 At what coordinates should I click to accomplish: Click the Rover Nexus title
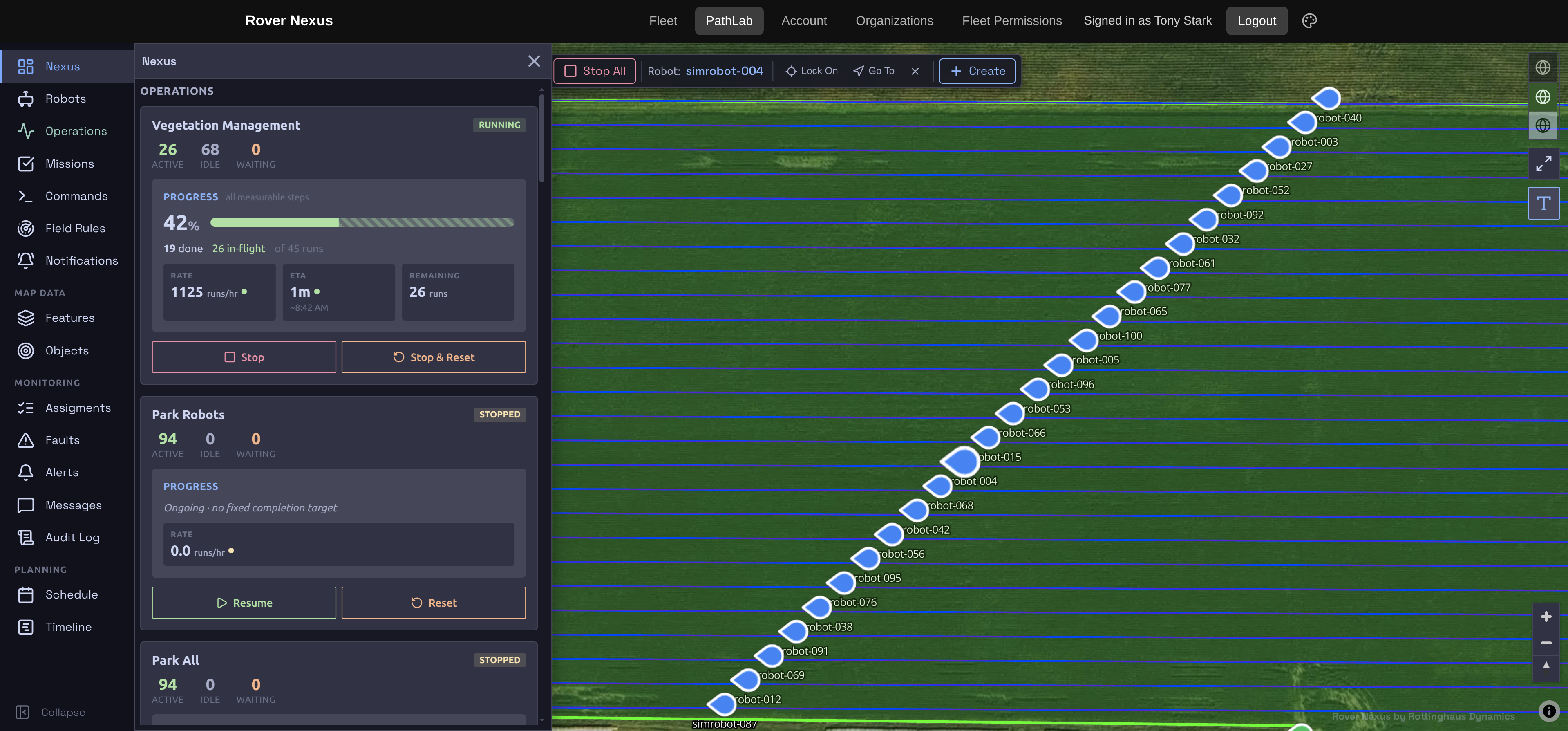(289, 21)
